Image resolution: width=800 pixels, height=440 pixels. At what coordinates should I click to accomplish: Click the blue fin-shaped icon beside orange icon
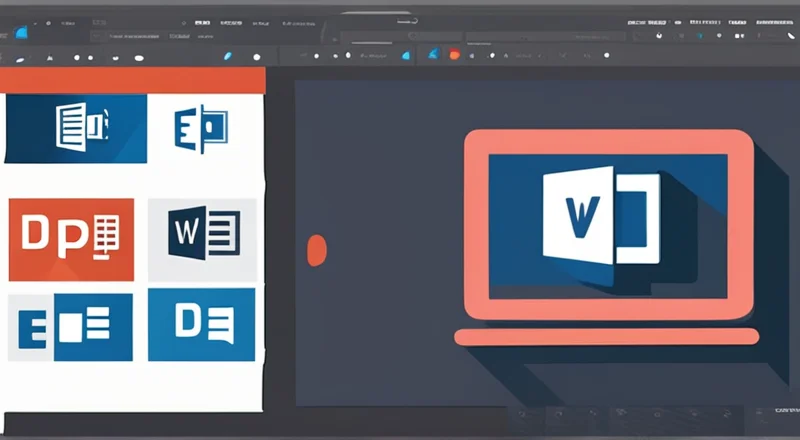pyautogui.click(x=434, y=54)
